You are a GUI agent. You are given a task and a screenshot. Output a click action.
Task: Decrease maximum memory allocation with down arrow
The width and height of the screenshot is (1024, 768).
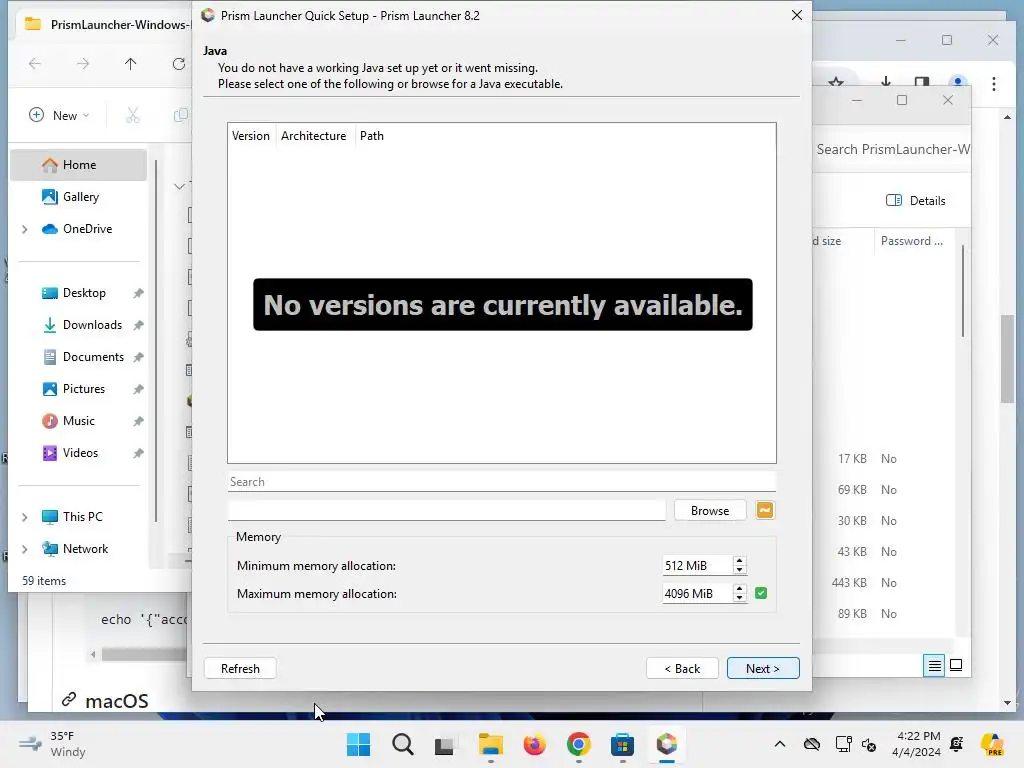(x=739, y=598)
